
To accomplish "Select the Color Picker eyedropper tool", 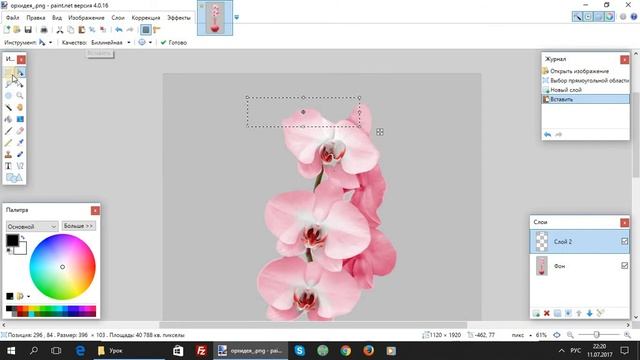I will tap(20, 142).
